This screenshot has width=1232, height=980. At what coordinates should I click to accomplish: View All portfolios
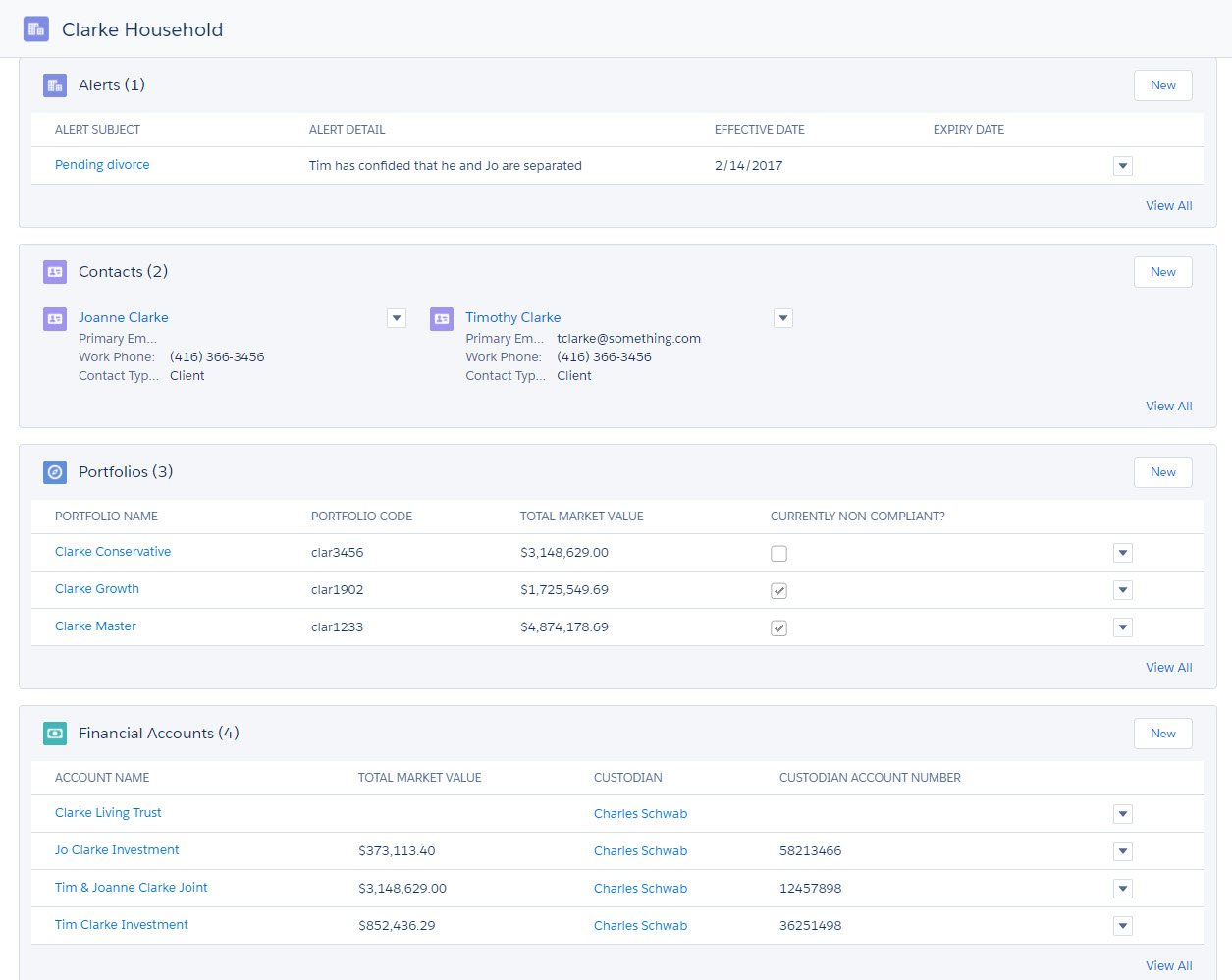(1168, 668)
